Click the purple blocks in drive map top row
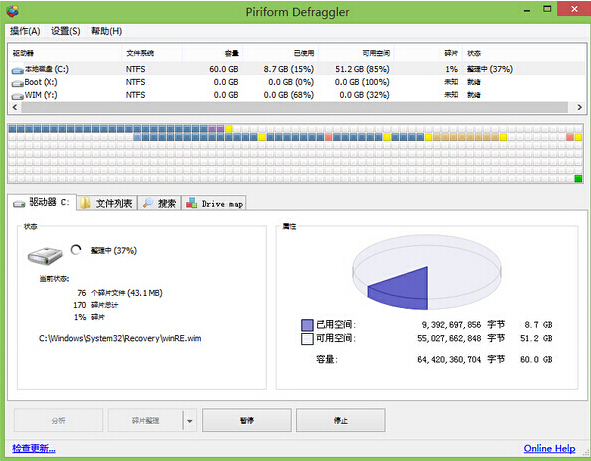This screenshot has width=591, height=461. point(216,129)
